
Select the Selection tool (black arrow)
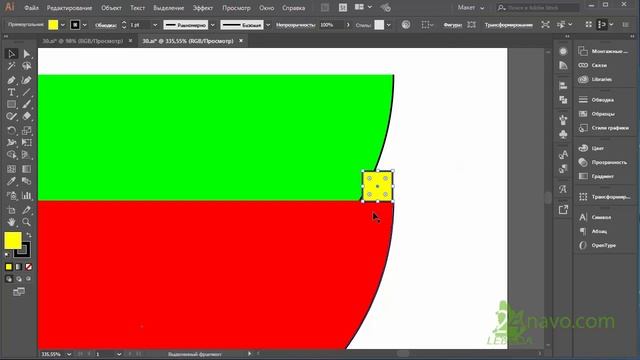tap(11, 54)
